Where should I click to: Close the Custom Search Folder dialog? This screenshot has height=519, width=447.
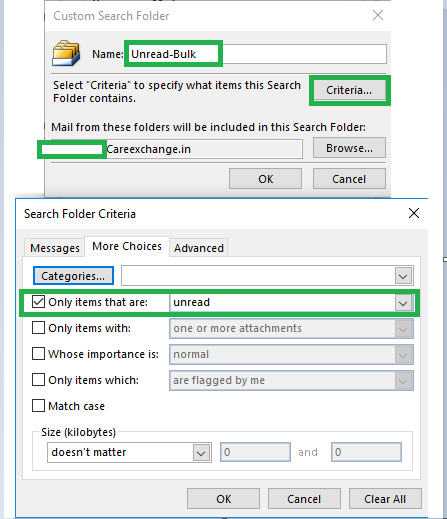[x=378, y=15]
